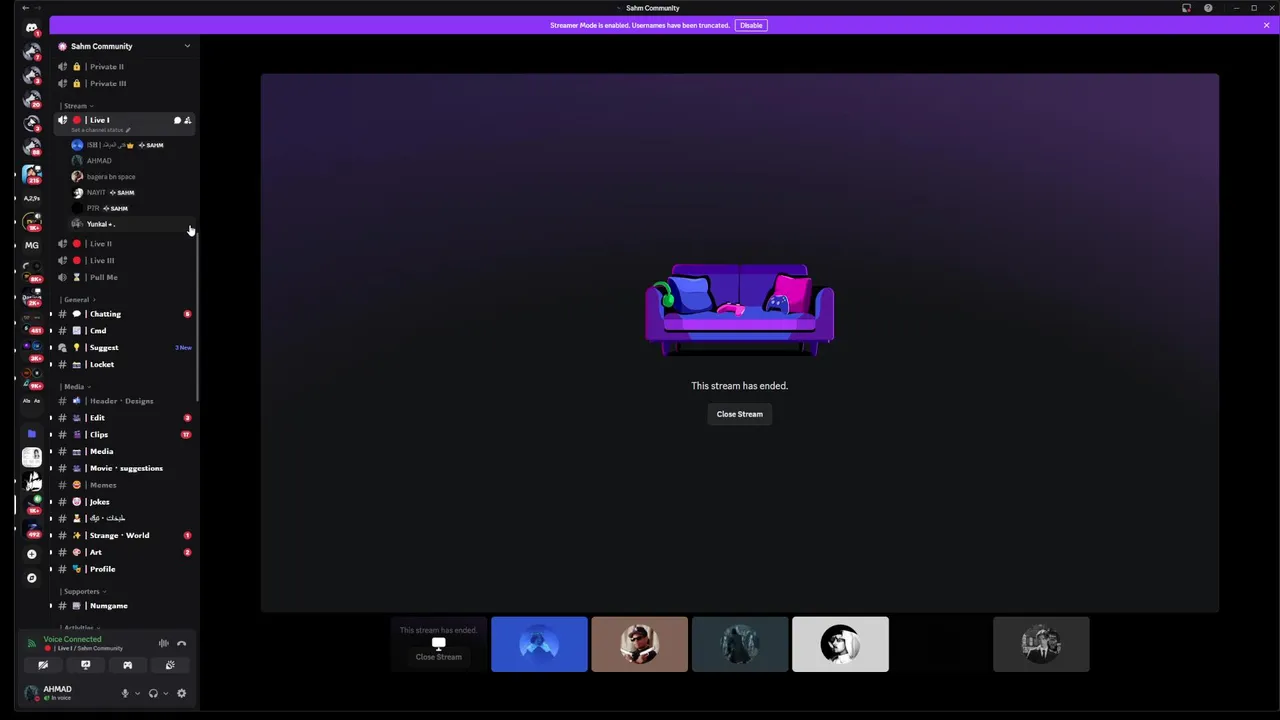Select user bagera bn space
Viewport: 1280px width, 720px height.
(131, 177)
